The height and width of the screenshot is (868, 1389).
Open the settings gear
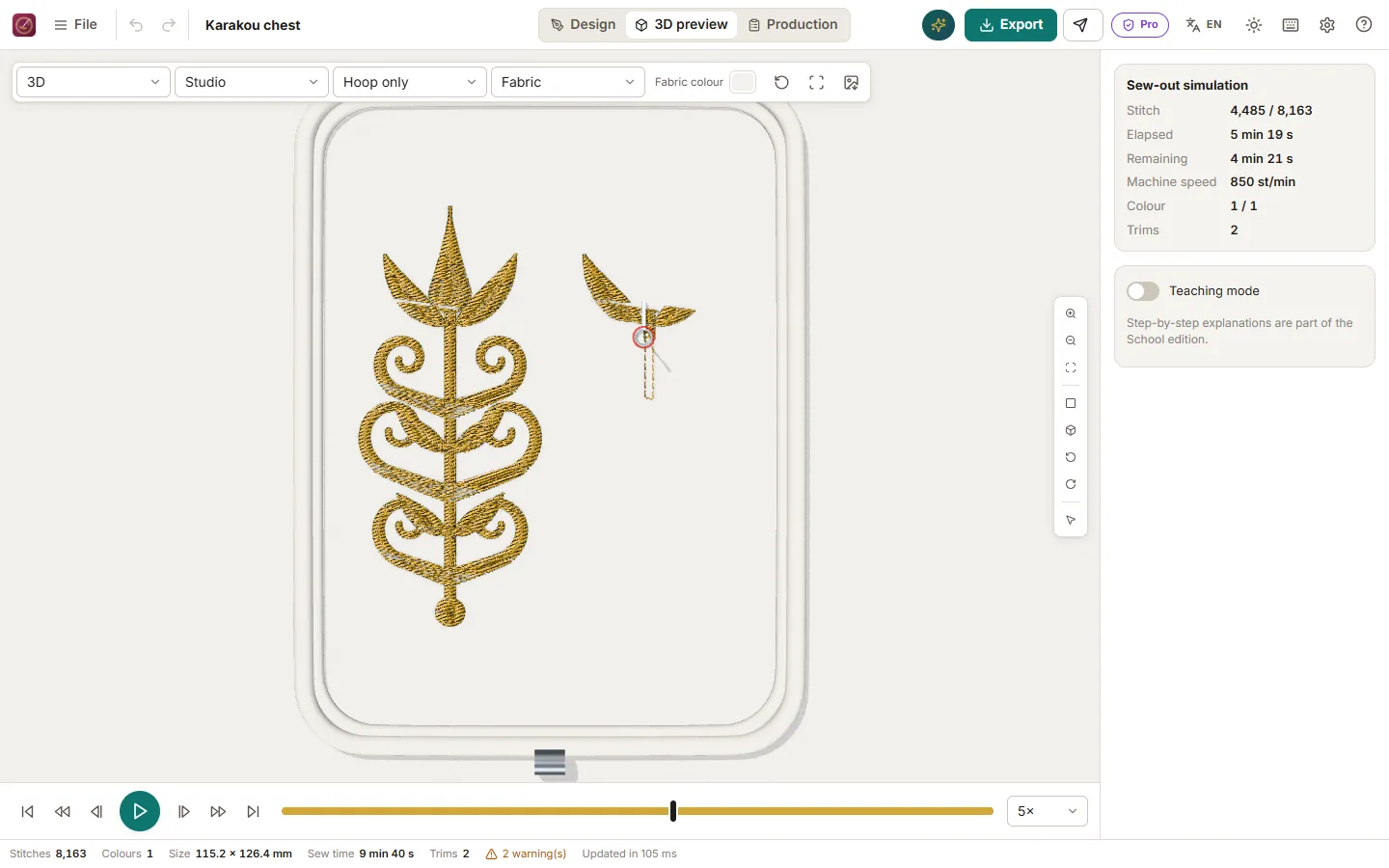point(1327,25)
